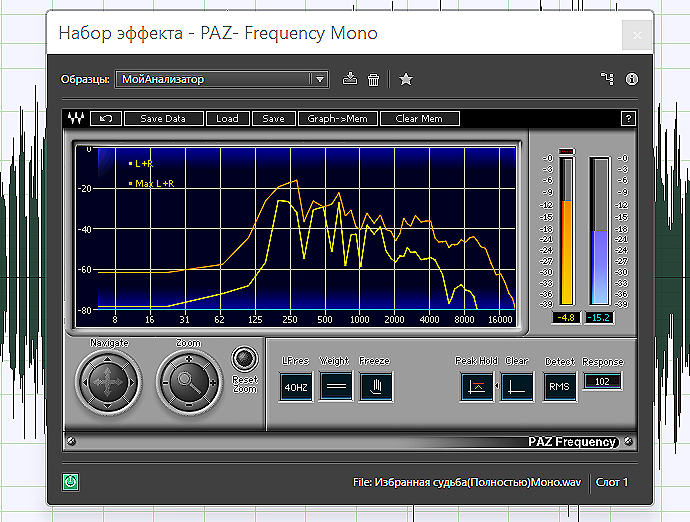Toggle the effect power state button
Viewport: 690px width, 522px height.
pyautogui.click(x=70, y=482)
